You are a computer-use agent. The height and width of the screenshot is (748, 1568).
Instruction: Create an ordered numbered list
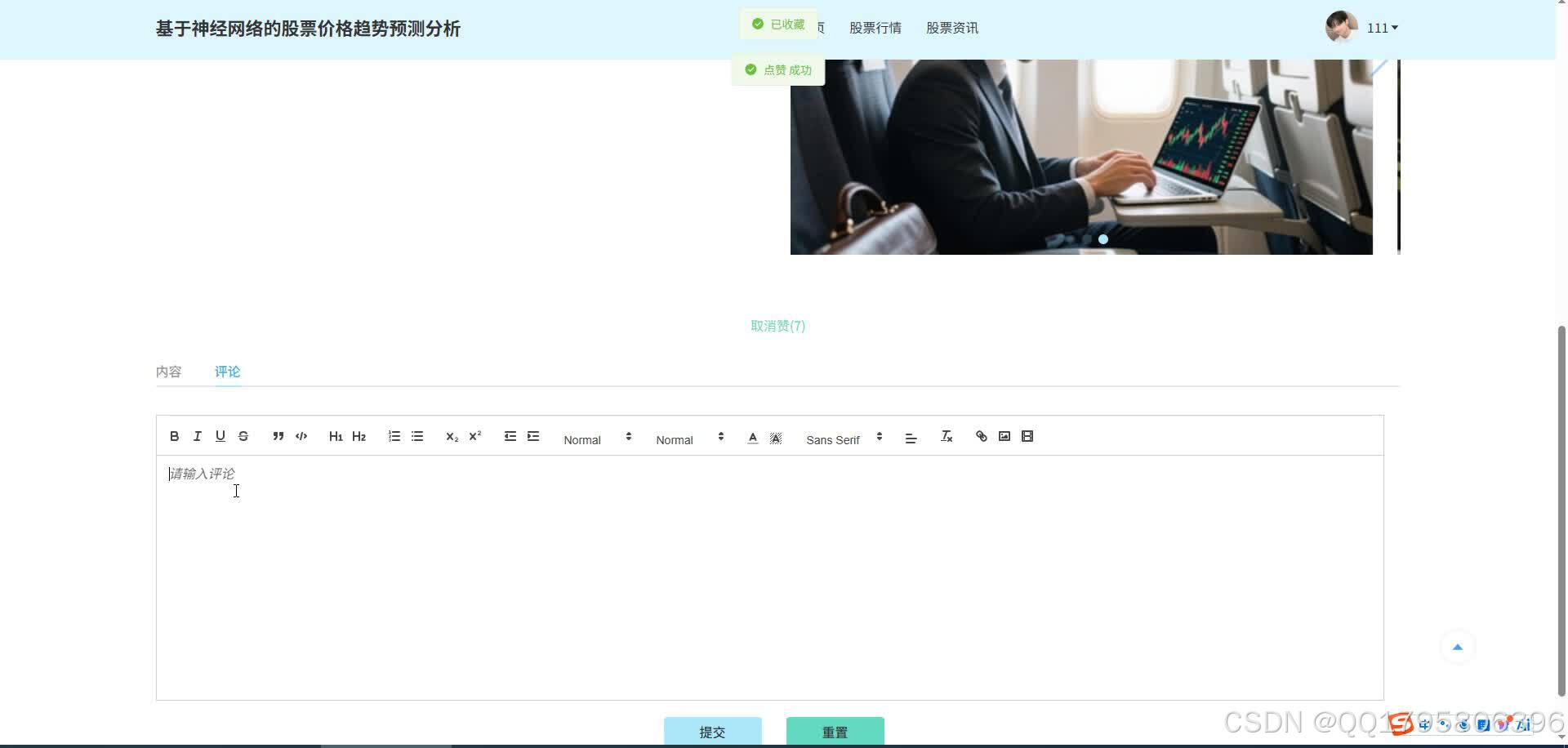coord(394,436)
